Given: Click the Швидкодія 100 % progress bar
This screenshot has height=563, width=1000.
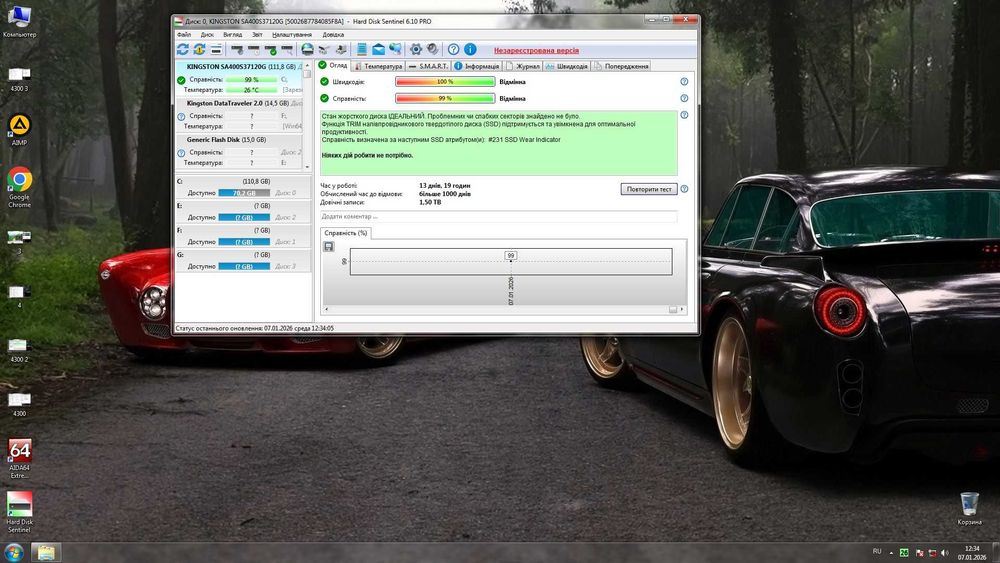Looking at the screenshot, I should tap(445, 82).
